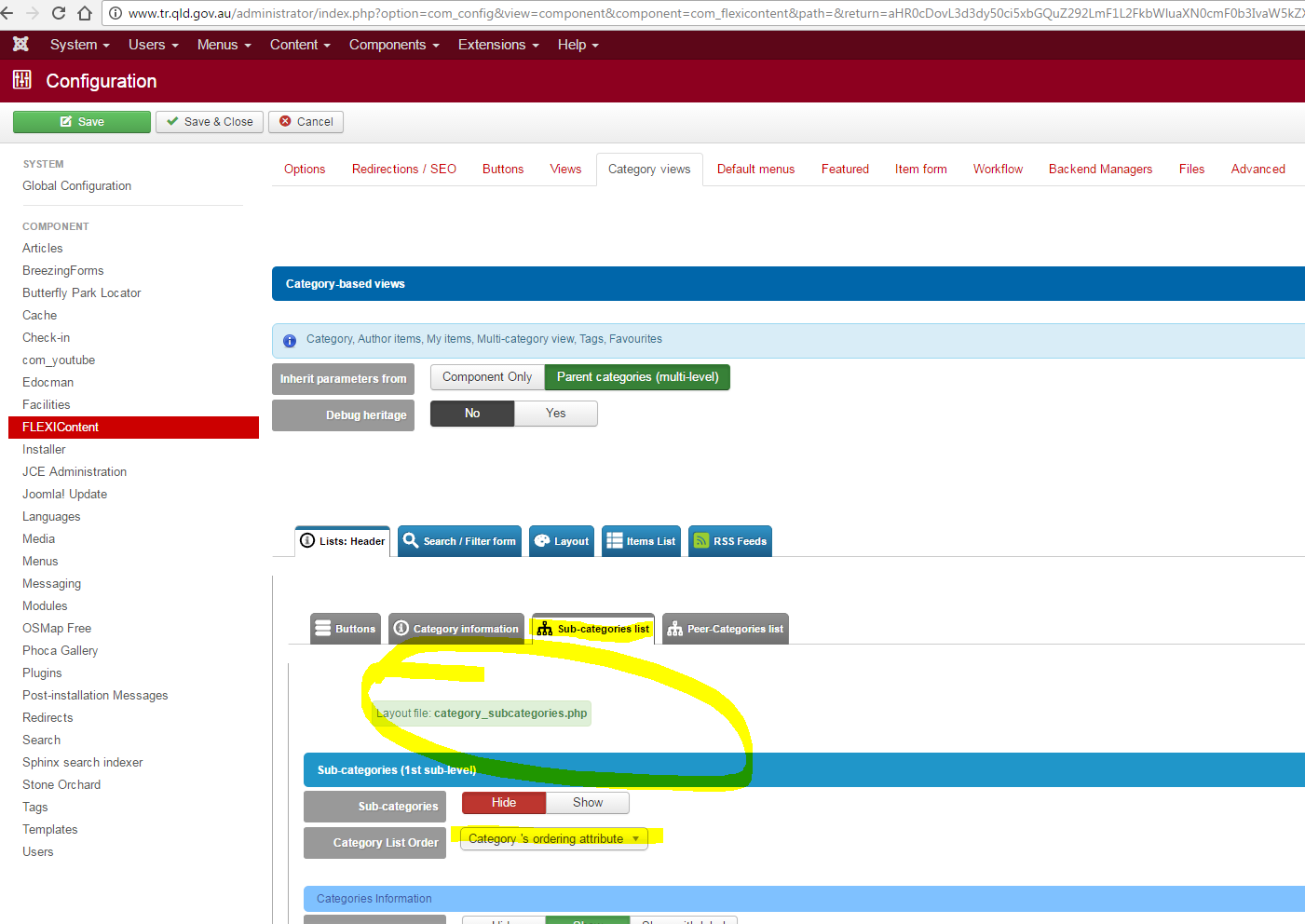Click the green Save button
This screenshot has width=1305, height=924.
pos(82,122)
